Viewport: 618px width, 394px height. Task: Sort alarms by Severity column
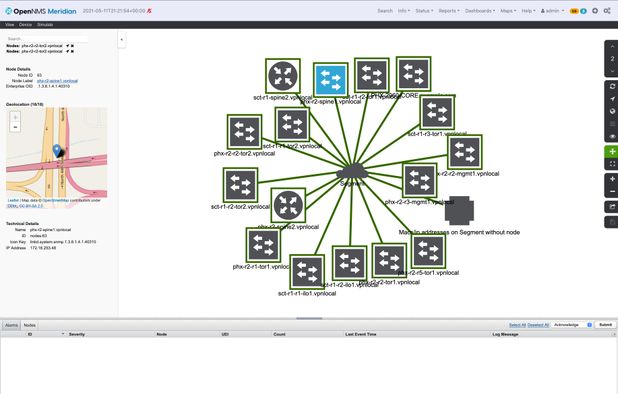tap(76, 334)
